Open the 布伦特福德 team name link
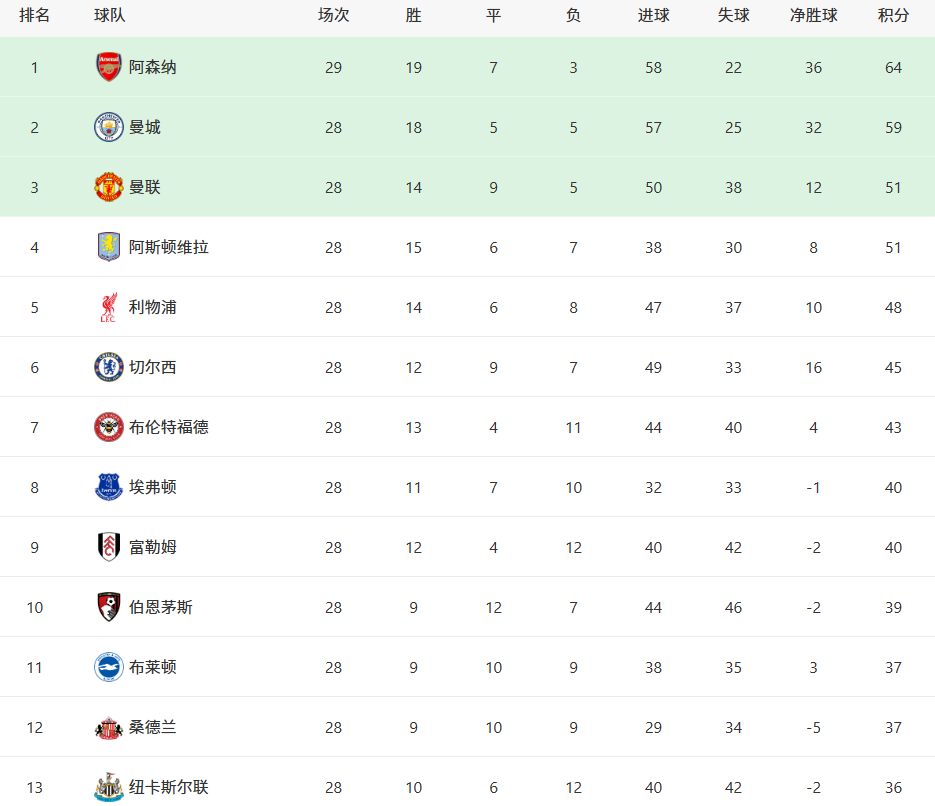935x806 pixels. click(x=168, y=428)
